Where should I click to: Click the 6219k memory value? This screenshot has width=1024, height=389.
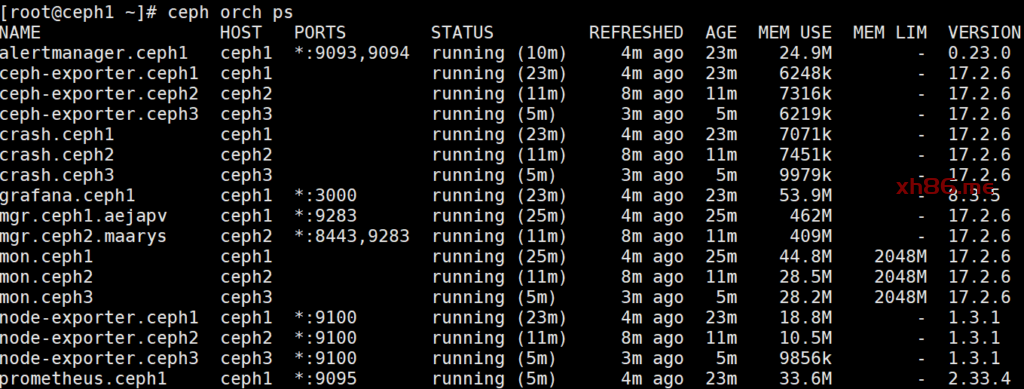[805, 114]
